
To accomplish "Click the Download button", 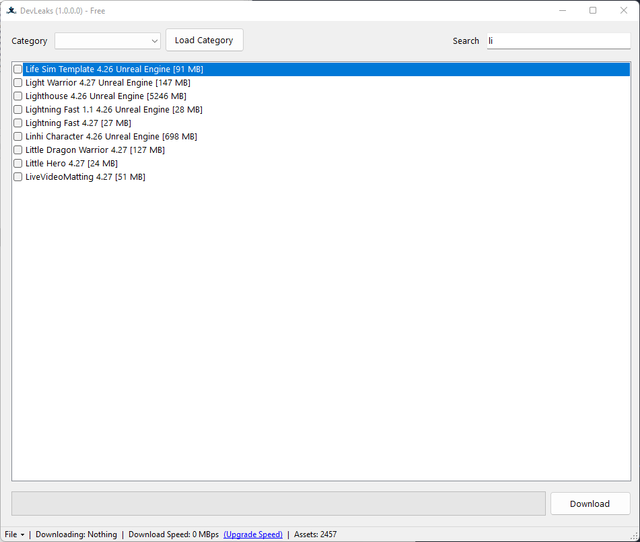I will pyautogui.click(x=590, y=504).
